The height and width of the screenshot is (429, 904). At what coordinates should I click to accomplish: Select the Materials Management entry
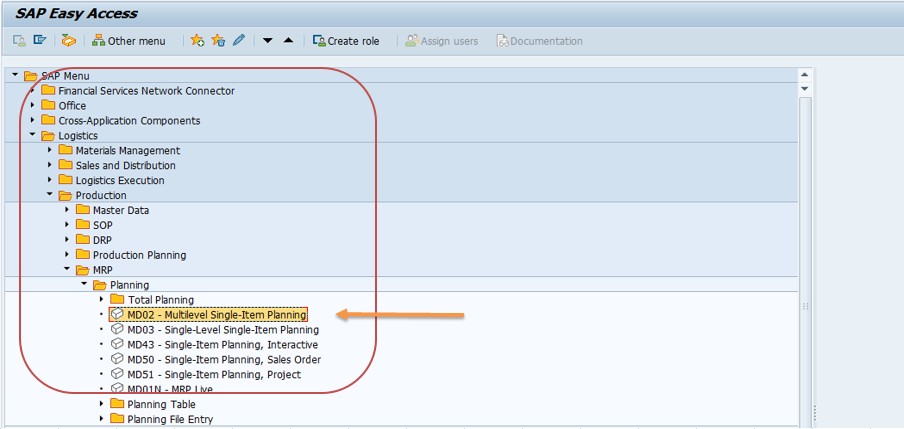tap(128, 150)
